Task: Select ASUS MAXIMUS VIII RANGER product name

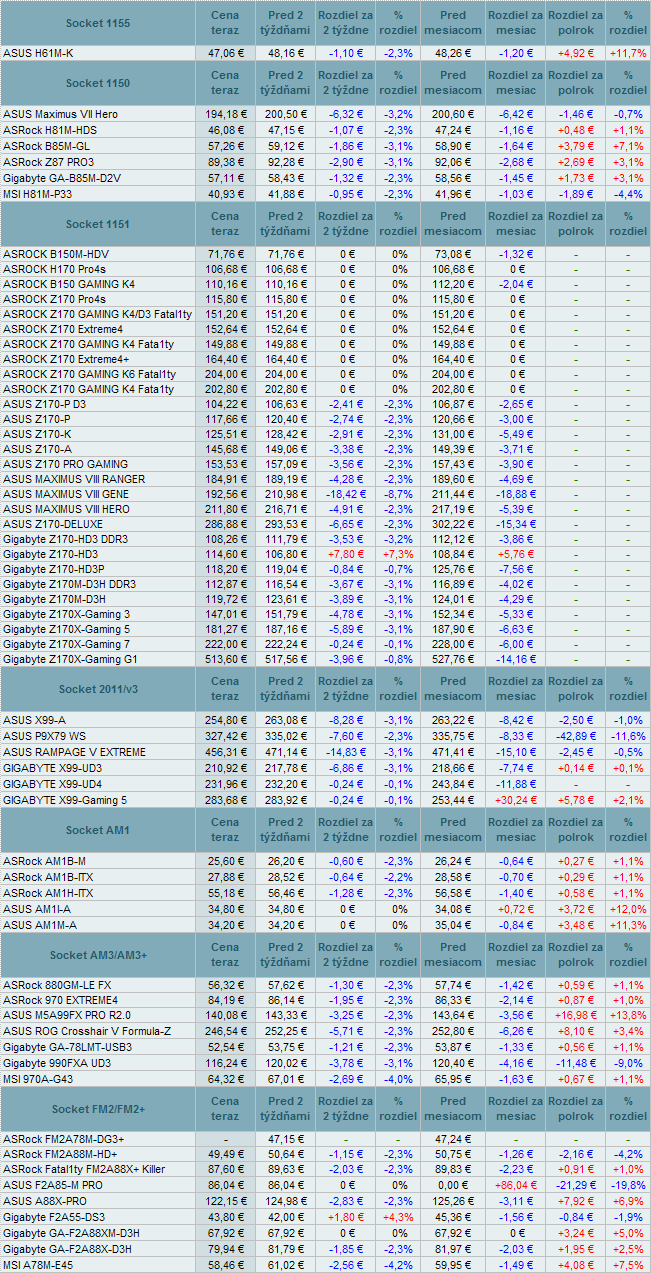Action: tap(74, 479)
